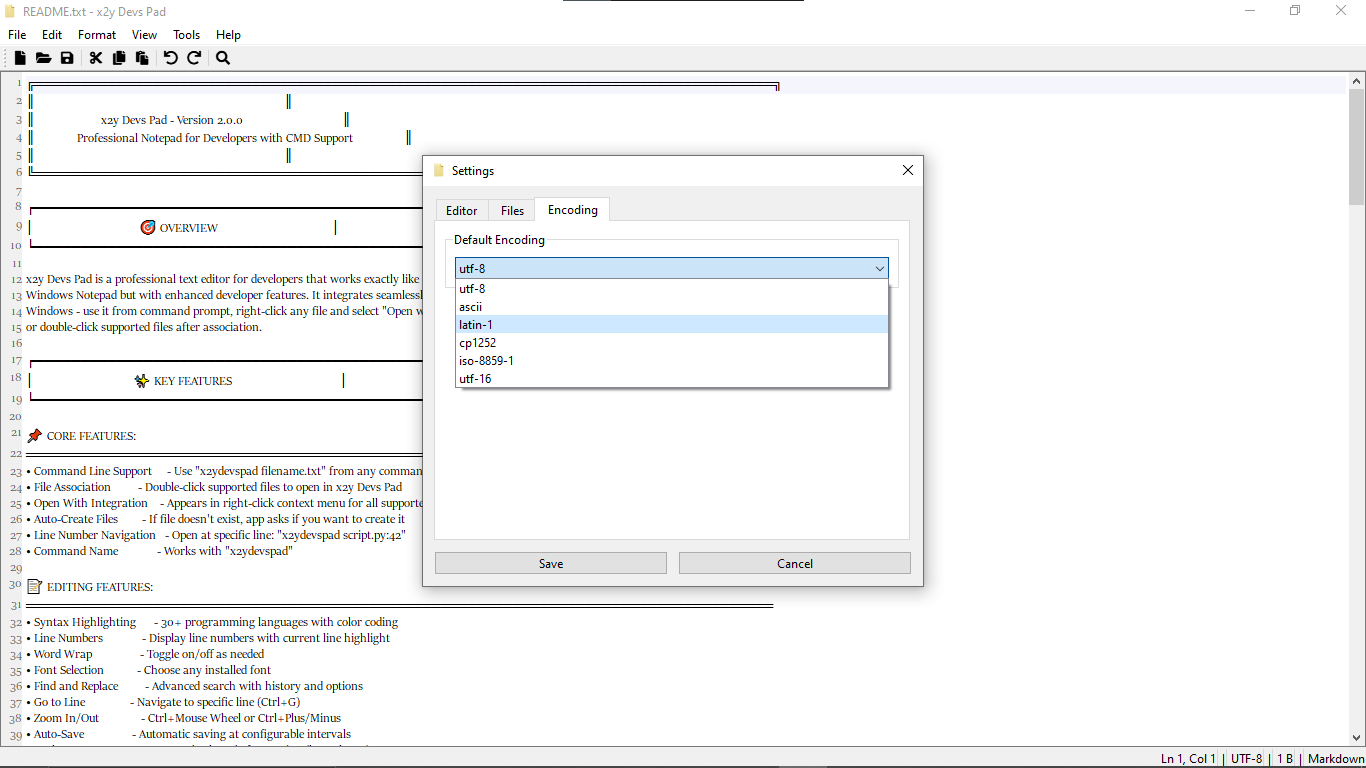Choose ascii from the encoding list
The image size is (1366, 768).
(x=672, y=307)
